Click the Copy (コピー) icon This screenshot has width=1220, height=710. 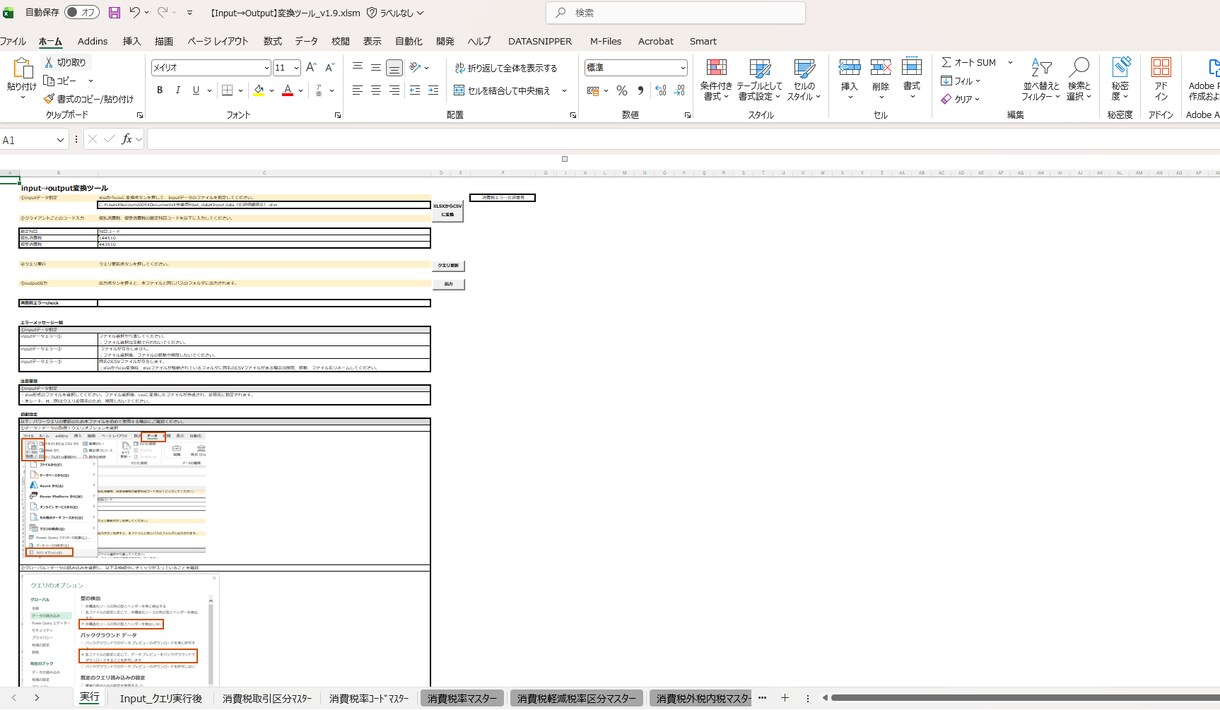[x=49, y=81]
